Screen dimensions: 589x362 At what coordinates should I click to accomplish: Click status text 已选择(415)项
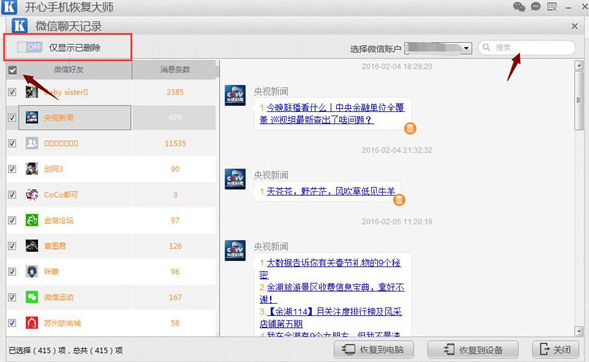tap(37, 350)
